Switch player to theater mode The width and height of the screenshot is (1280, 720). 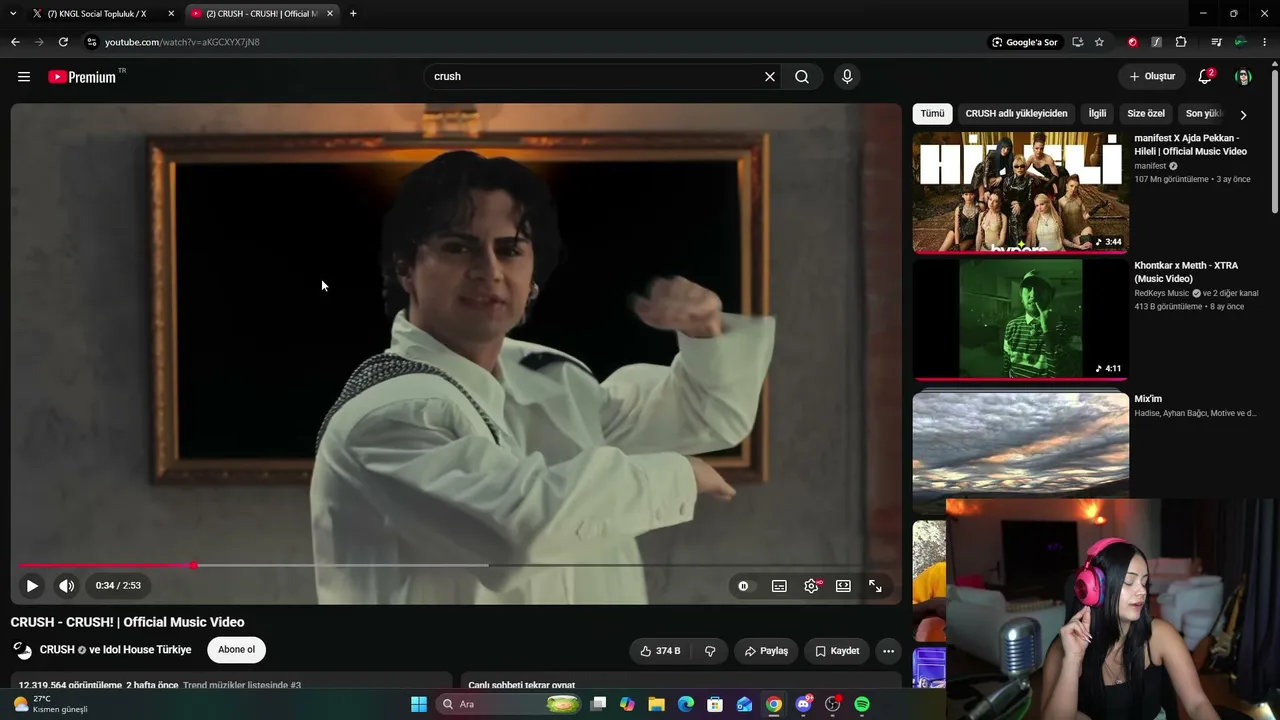click(843, 586)
